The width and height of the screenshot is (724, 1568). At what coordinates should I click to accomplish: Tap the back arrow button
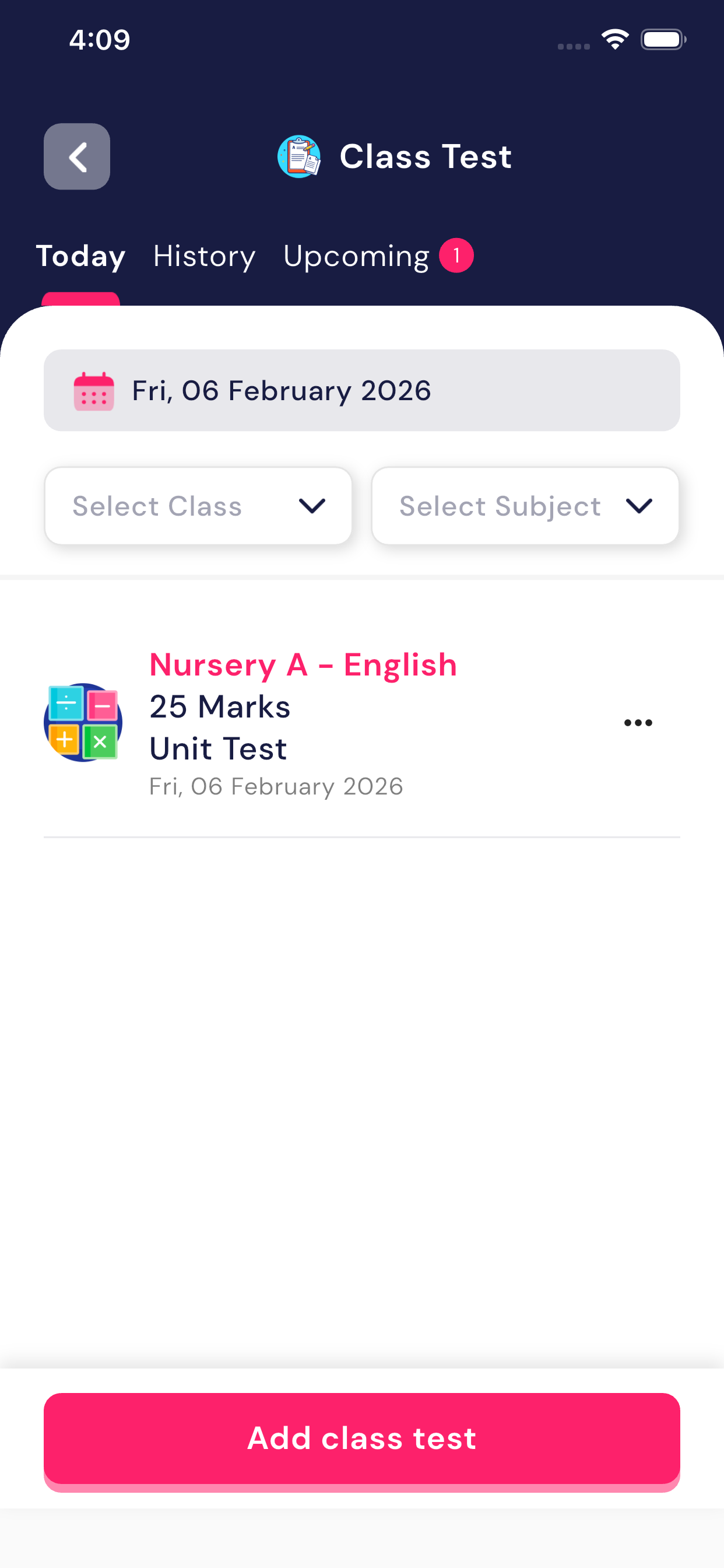pyautogui.click(x=77, y=156)
